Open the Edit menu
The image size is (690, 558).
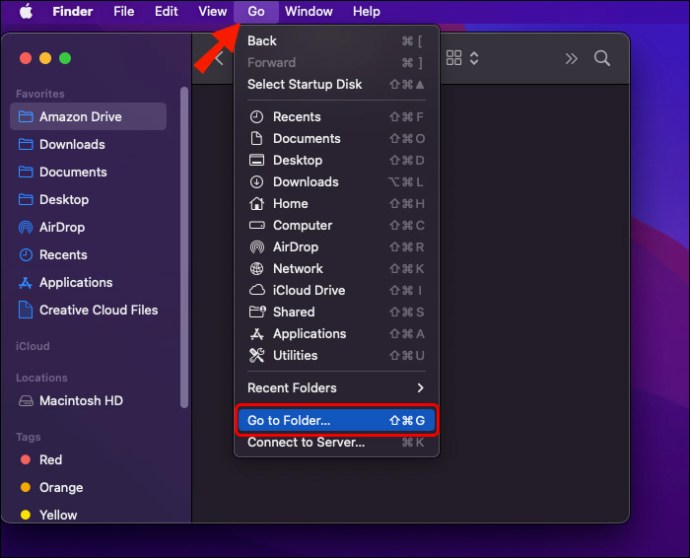pos(166,11)
